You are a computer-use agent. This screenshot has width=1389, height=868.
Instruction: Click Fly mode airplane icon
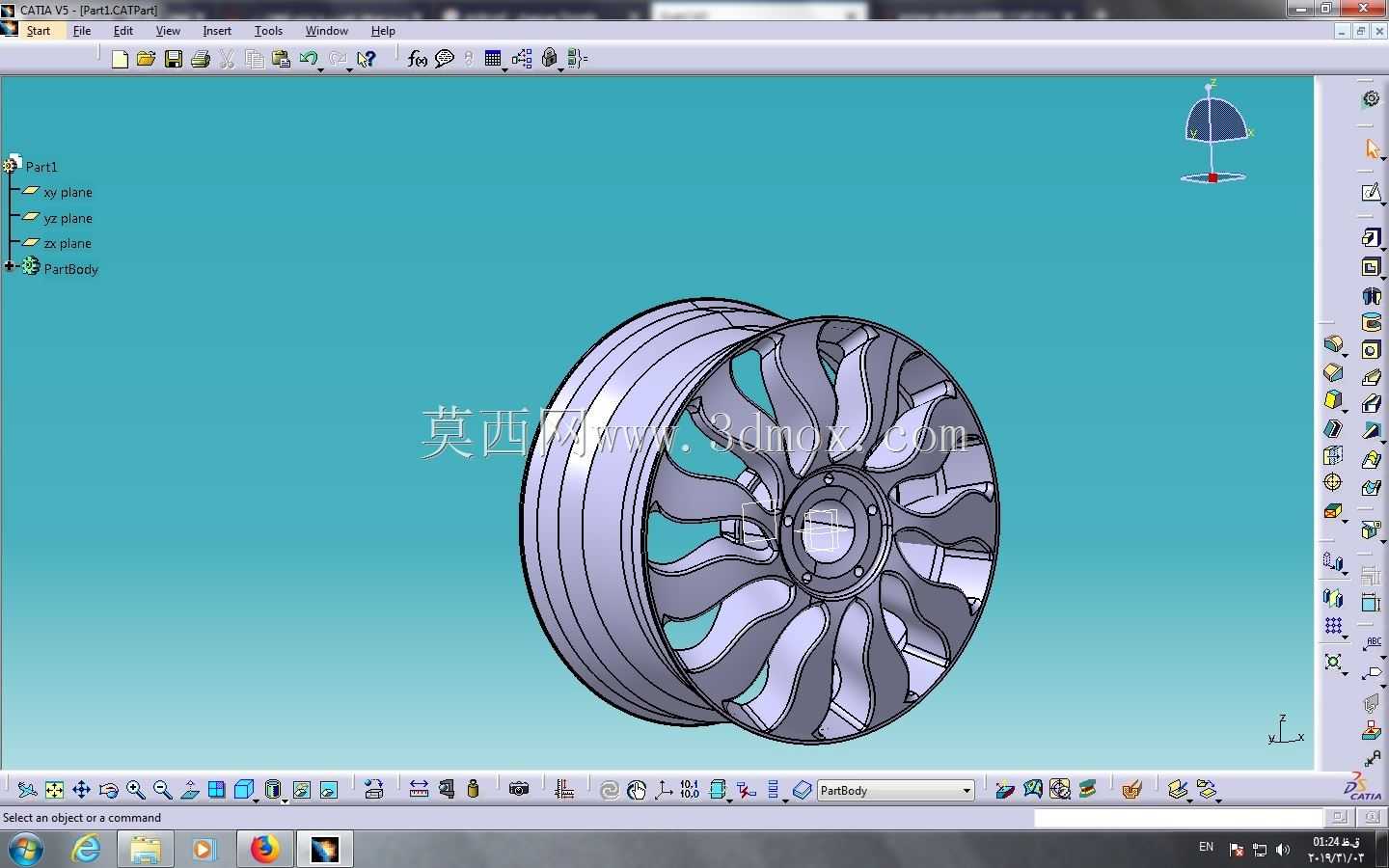[x=27, y=790]
